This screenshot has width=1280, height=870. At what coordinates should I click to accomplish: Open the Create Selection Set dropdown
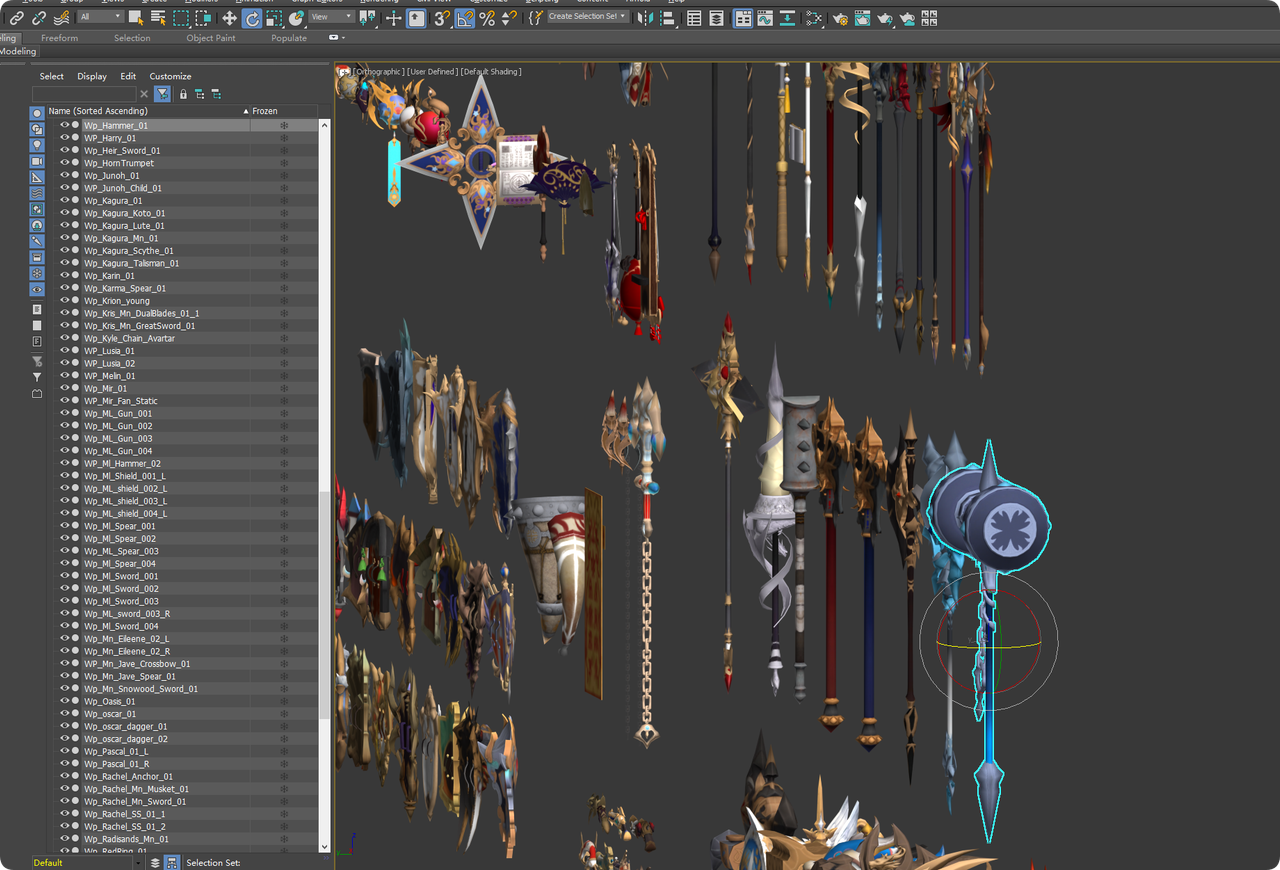[588, 17]
